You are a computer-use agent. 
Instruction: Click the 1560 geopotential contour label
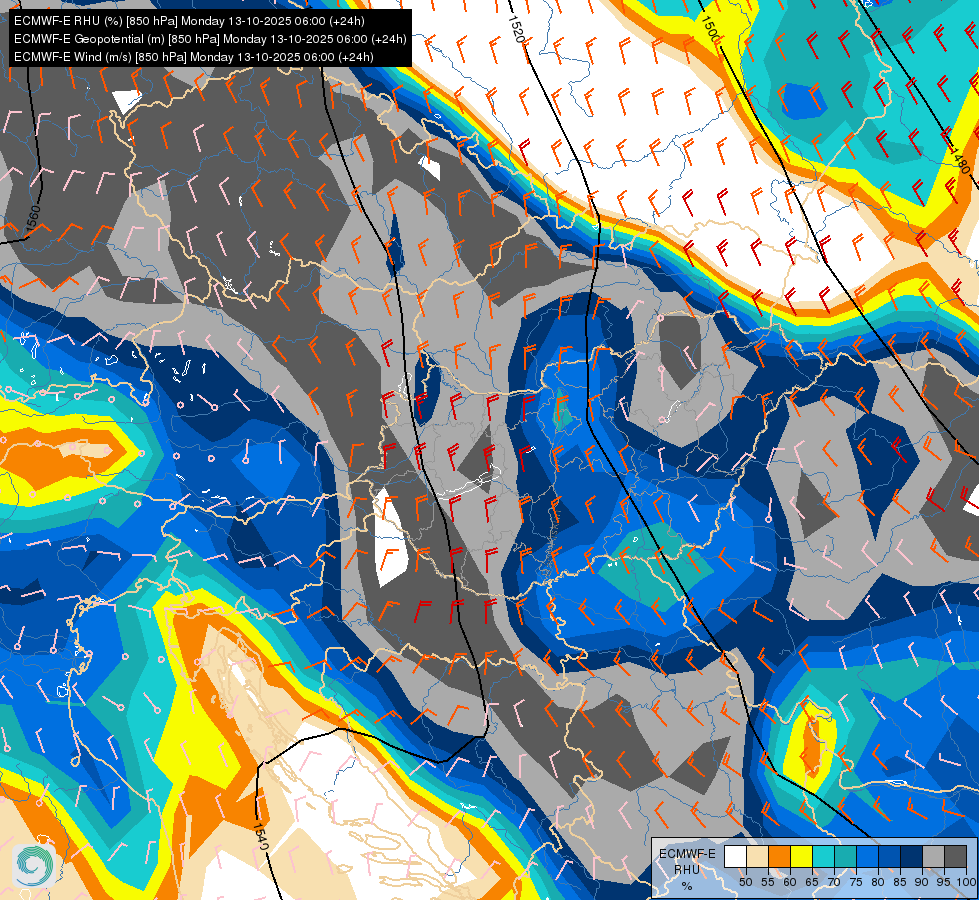tap(33, 220)
